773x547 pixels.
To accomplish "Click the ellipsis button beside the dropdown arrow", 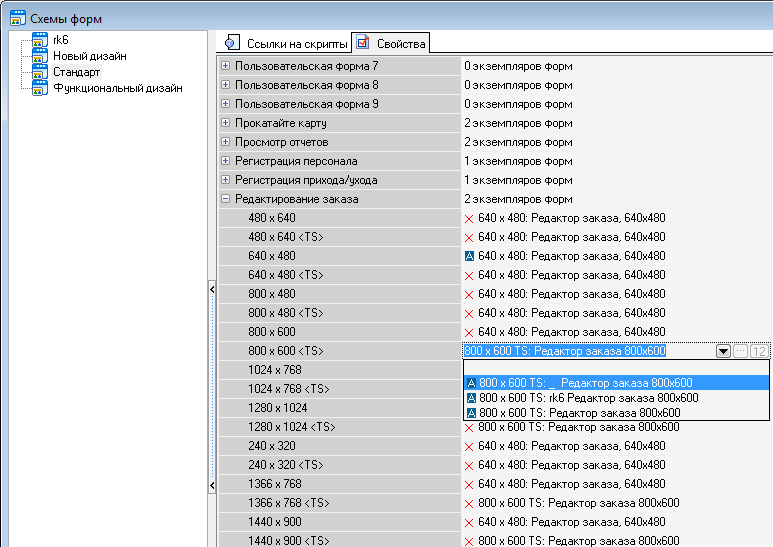I will [740, 351].
